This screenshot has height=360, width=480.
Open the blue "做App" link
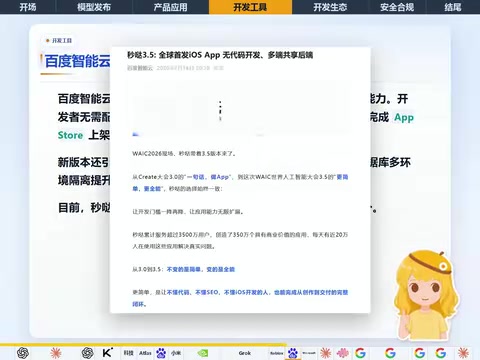(220, 177)
